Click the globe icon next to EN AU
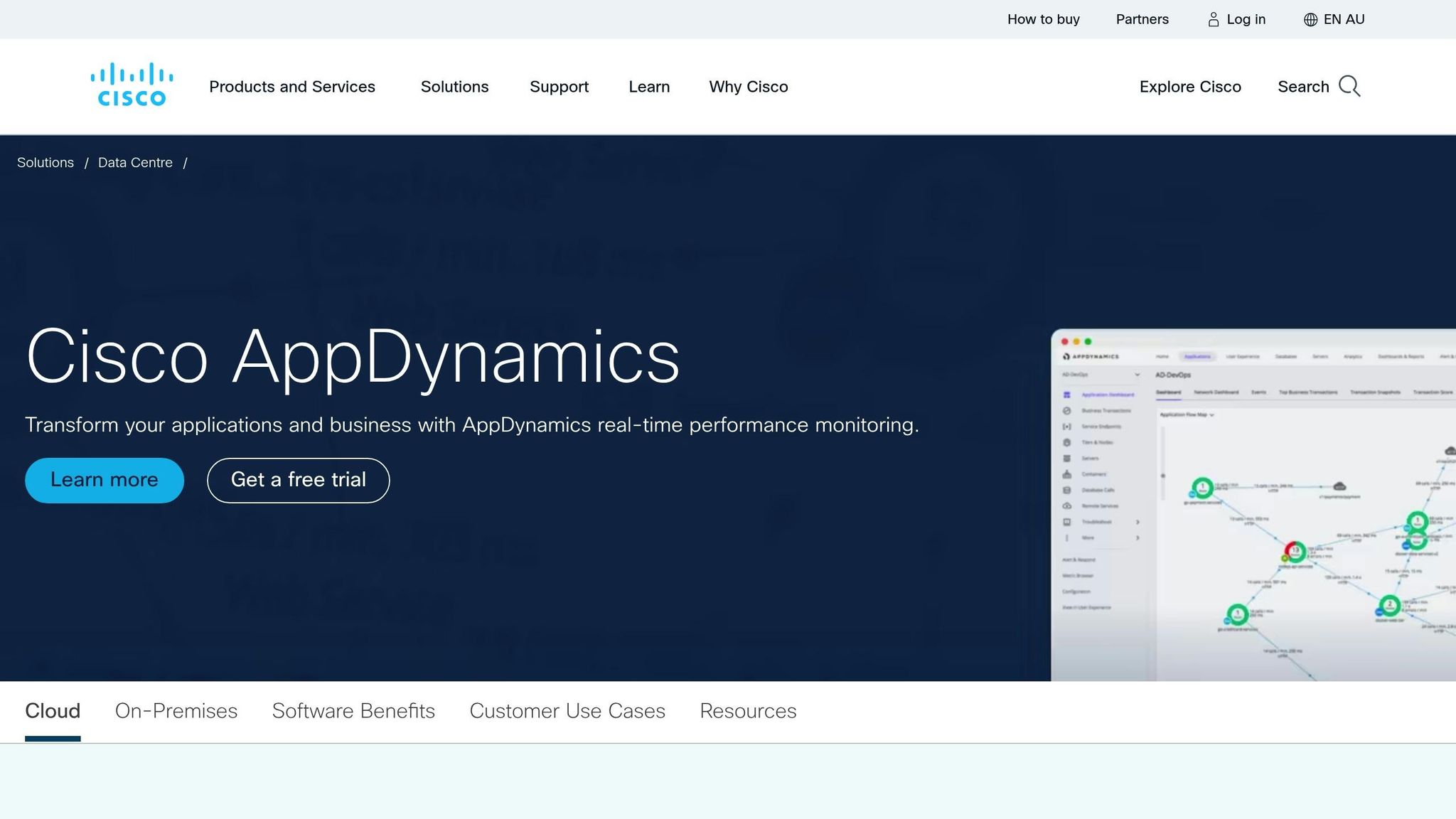Screen dimensions: 1456x819 click(x=1310, y=19)
